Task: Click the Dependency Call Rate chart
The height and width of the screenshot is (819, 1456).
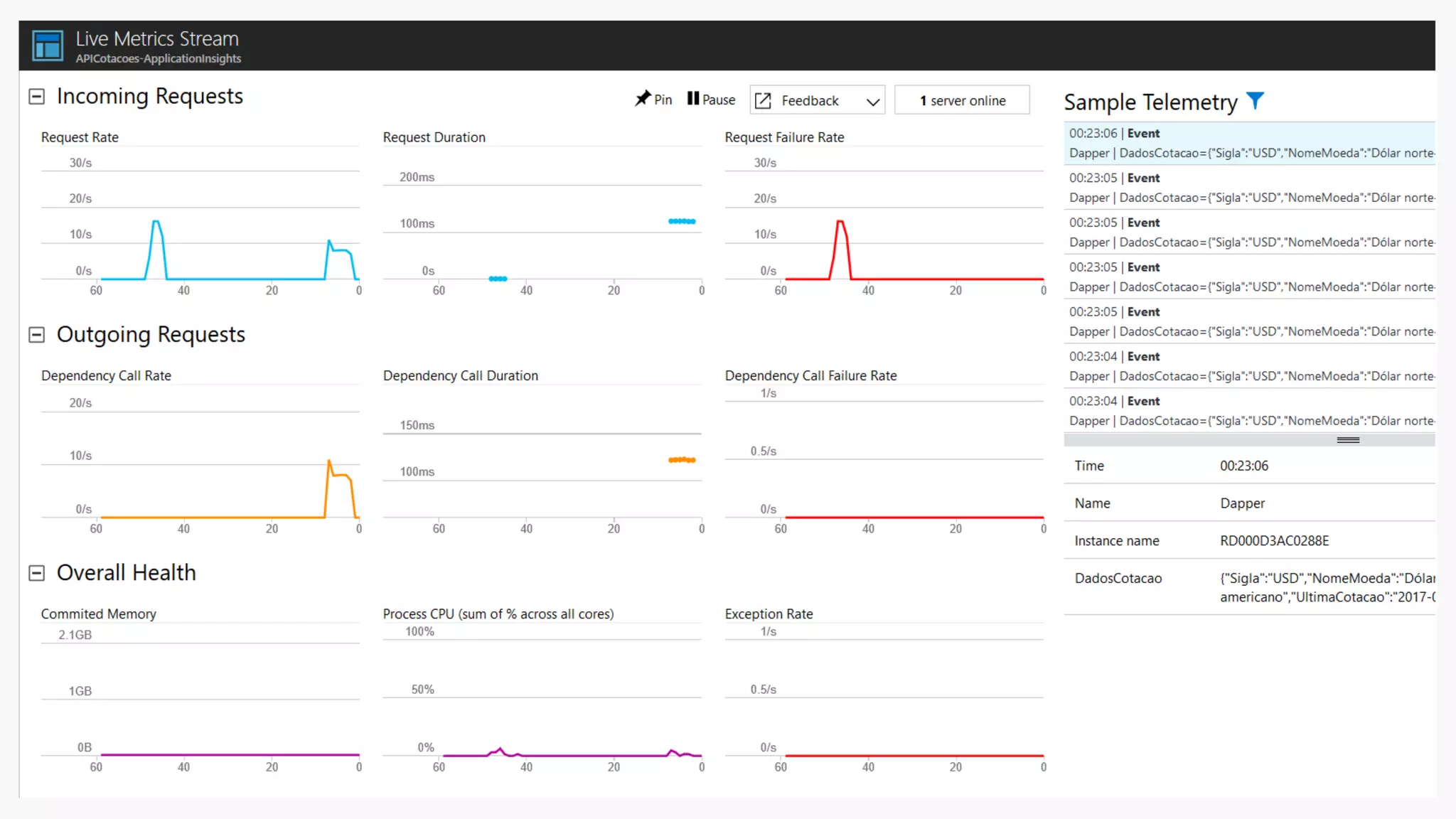Action: (200, 462)
